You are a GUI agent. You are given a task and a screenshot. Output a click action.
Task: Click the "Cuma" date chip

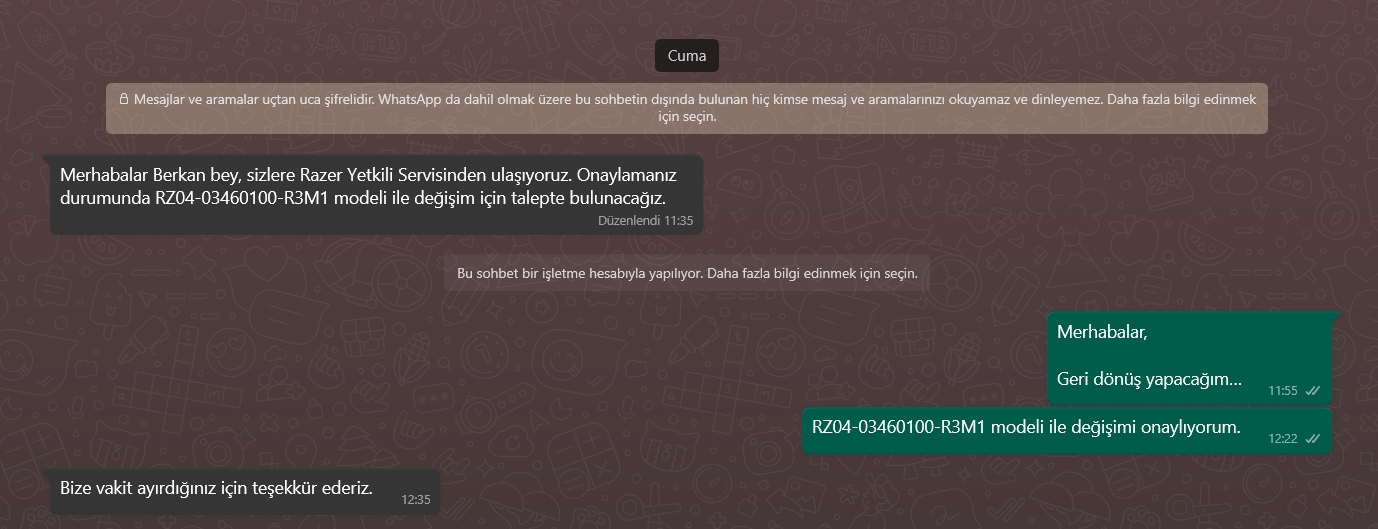point(687,56)
